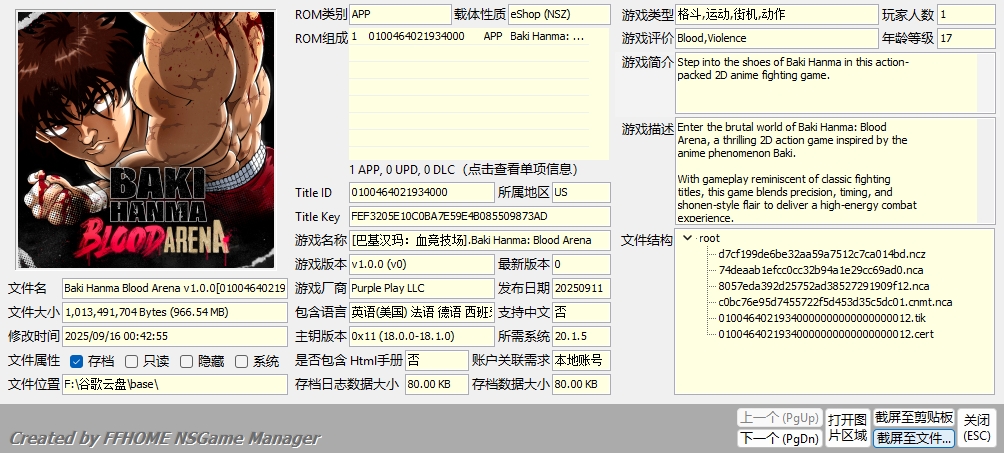Click the Title ID field 0100464021934000
Viewport: 1004px width, 453px height.
click(x=422, y=192)
